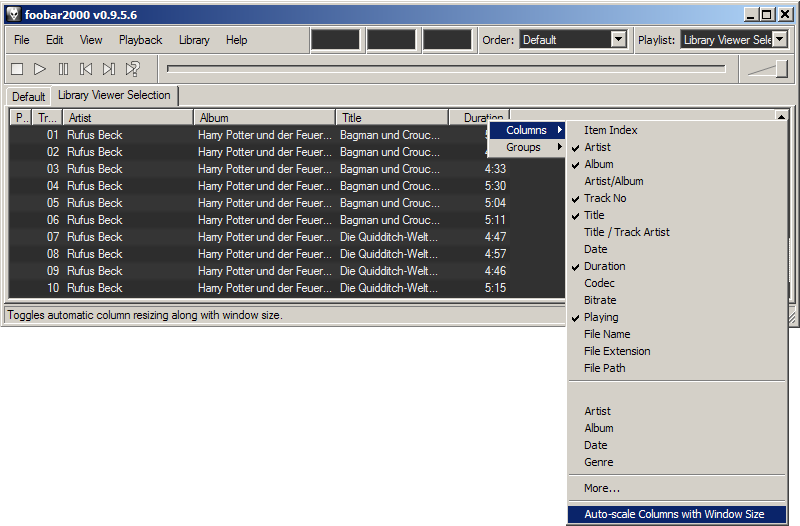Viewport: 800px width, 526px height.
Task: Click the Stop playback button
Action: click(17, 69)
